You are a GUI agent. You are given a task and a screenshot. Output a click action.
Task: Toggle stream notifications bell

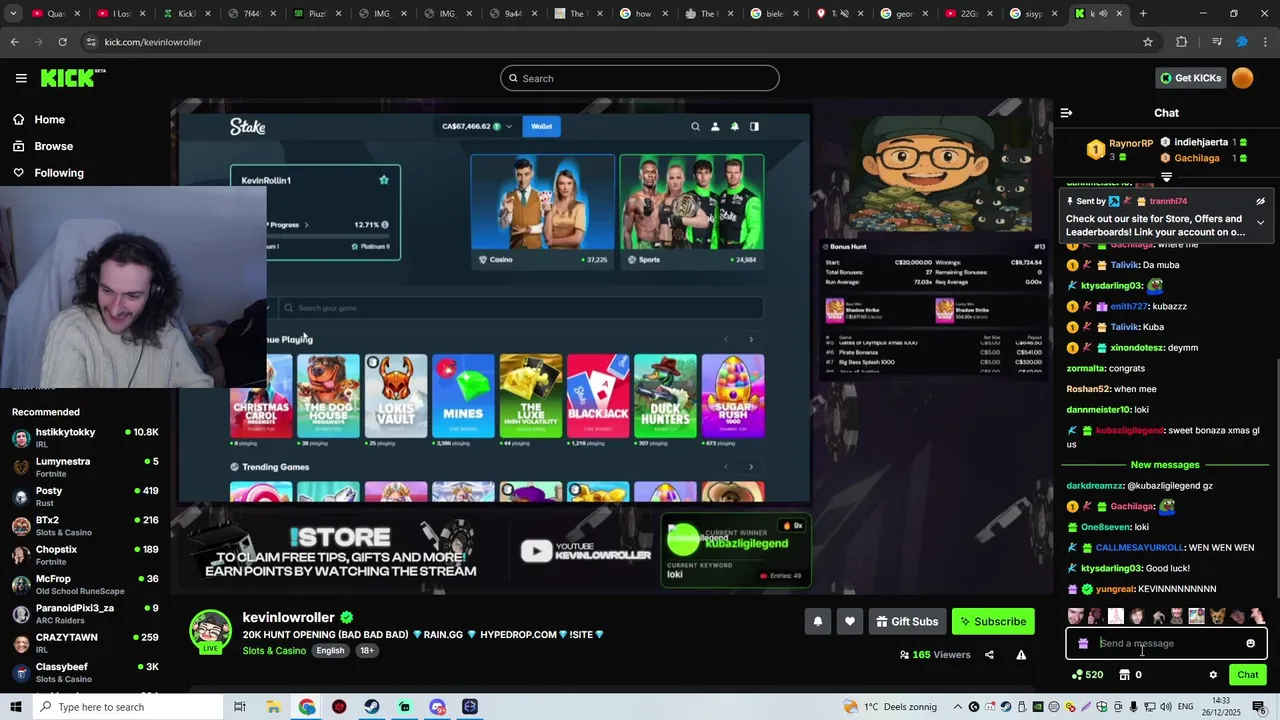[818, 621]
